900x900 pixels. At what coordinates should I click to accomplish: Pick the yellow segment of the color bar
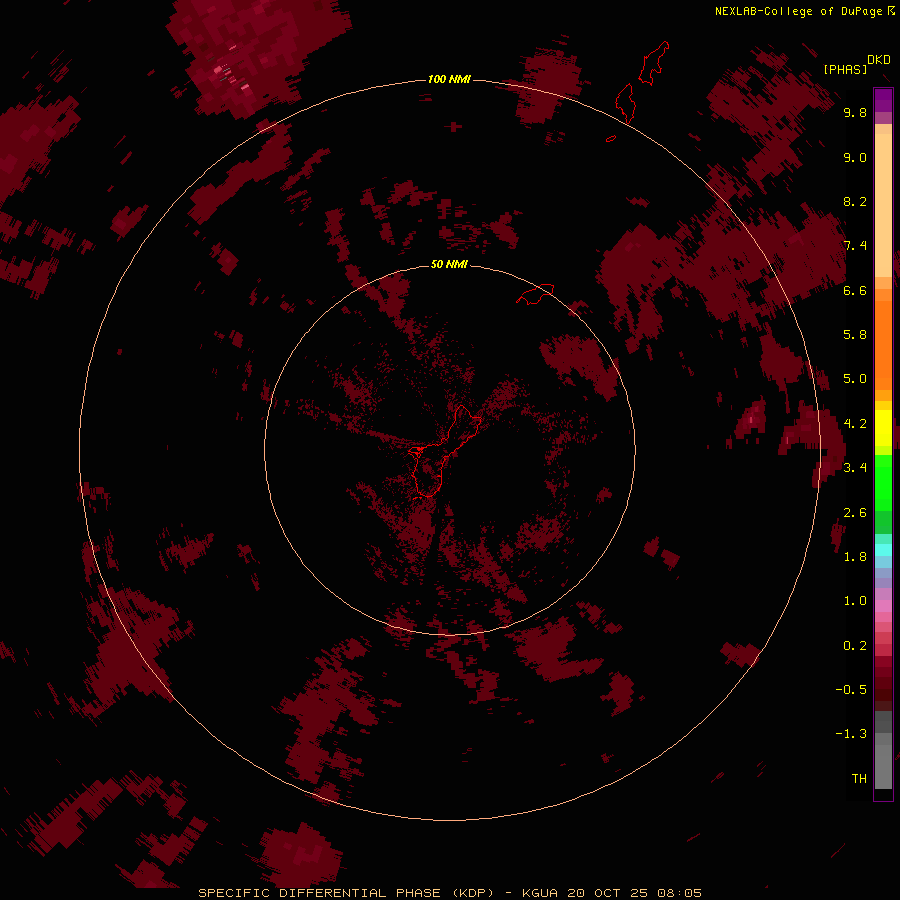click(883, 428)
